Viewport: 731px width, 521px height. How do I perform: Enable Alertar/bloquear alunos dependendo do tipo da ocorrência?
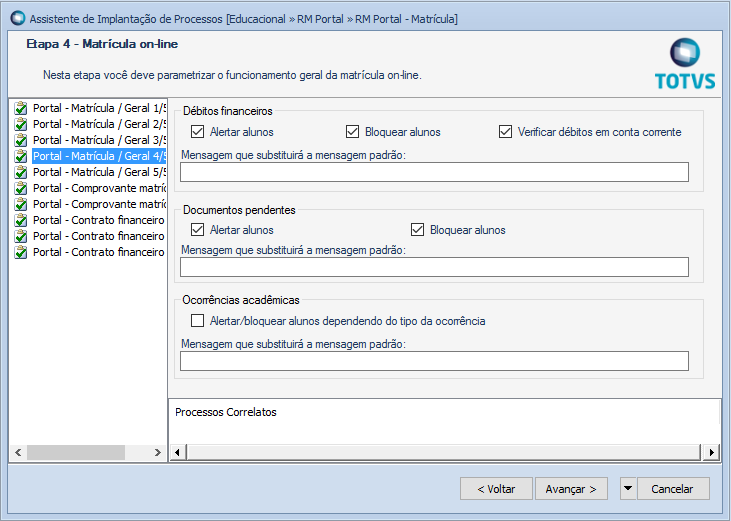click(x=198, y=321)
